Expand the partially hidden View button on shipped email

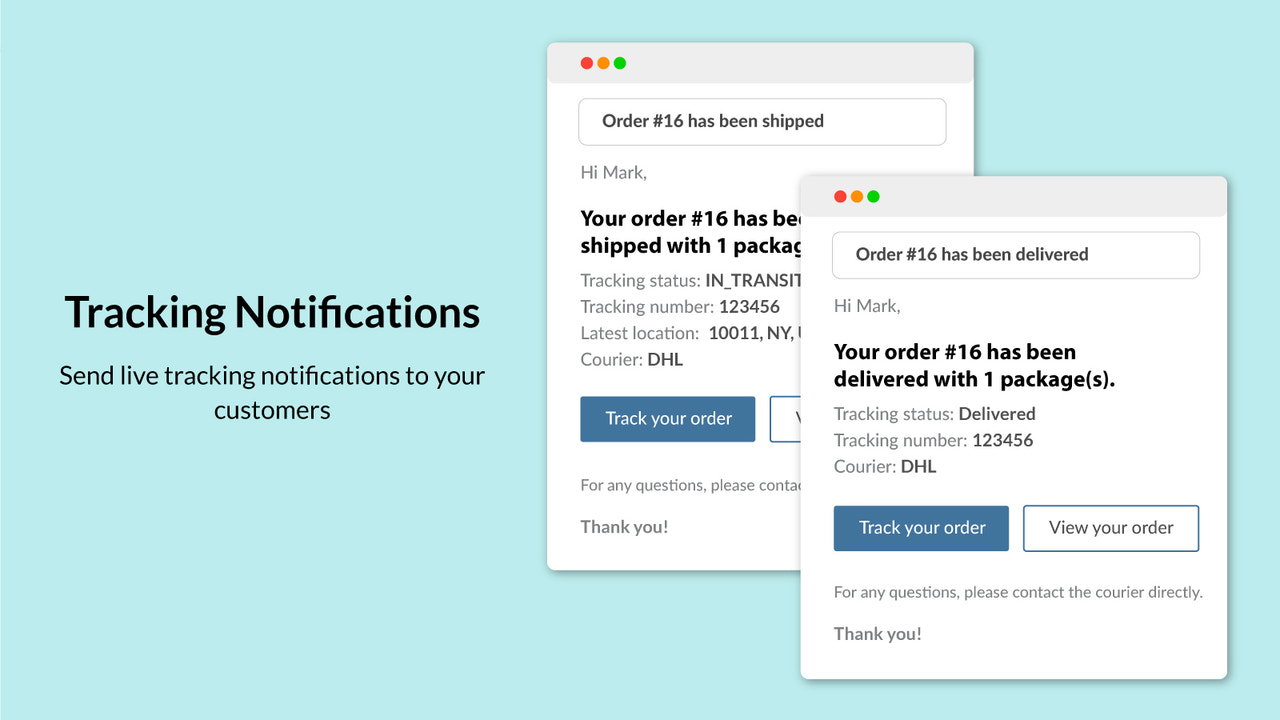point(790,419)
